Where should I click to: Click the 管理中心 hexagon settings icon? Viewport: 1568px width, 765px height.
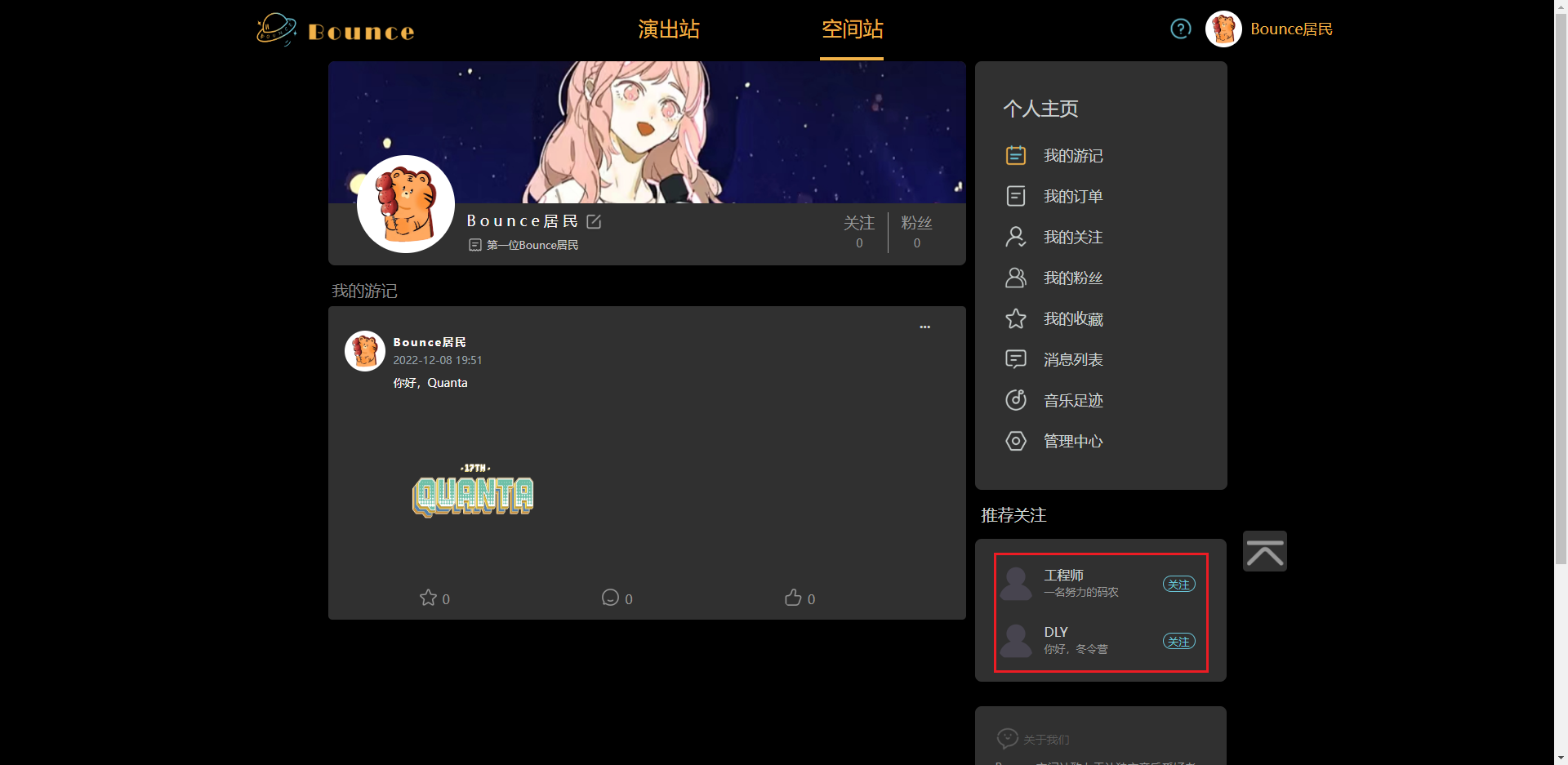point(1015,441)
